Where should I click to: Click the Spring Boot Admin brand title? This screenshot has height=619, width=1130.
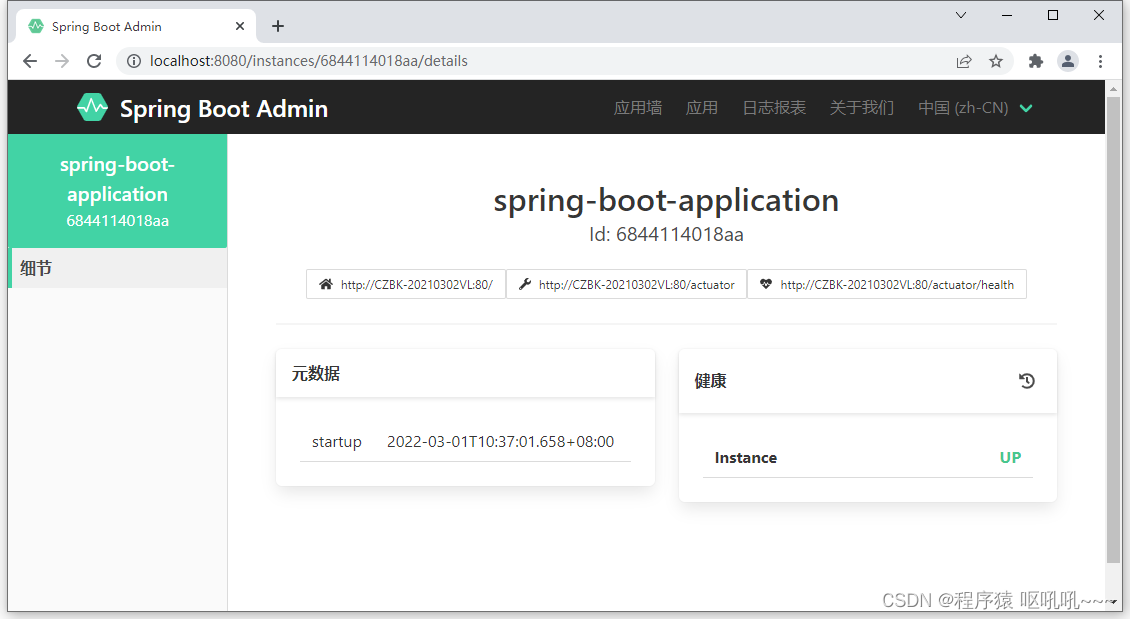point(223,109)
